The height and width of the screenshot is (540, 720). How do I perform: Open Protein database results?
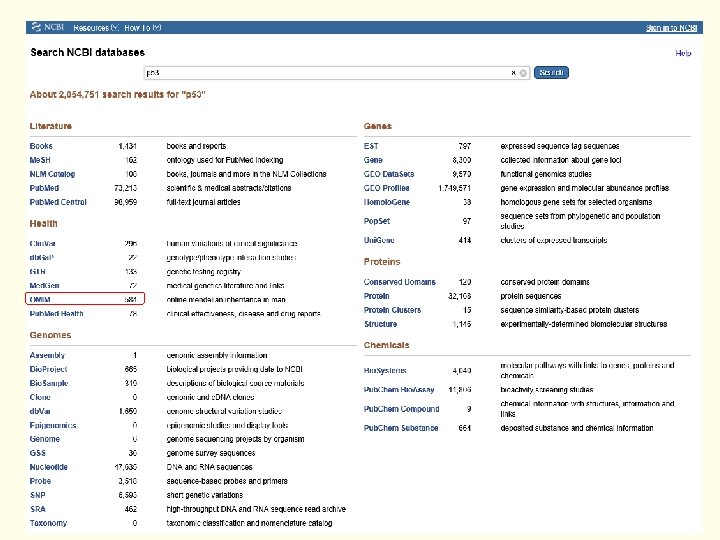click(377, 296)
